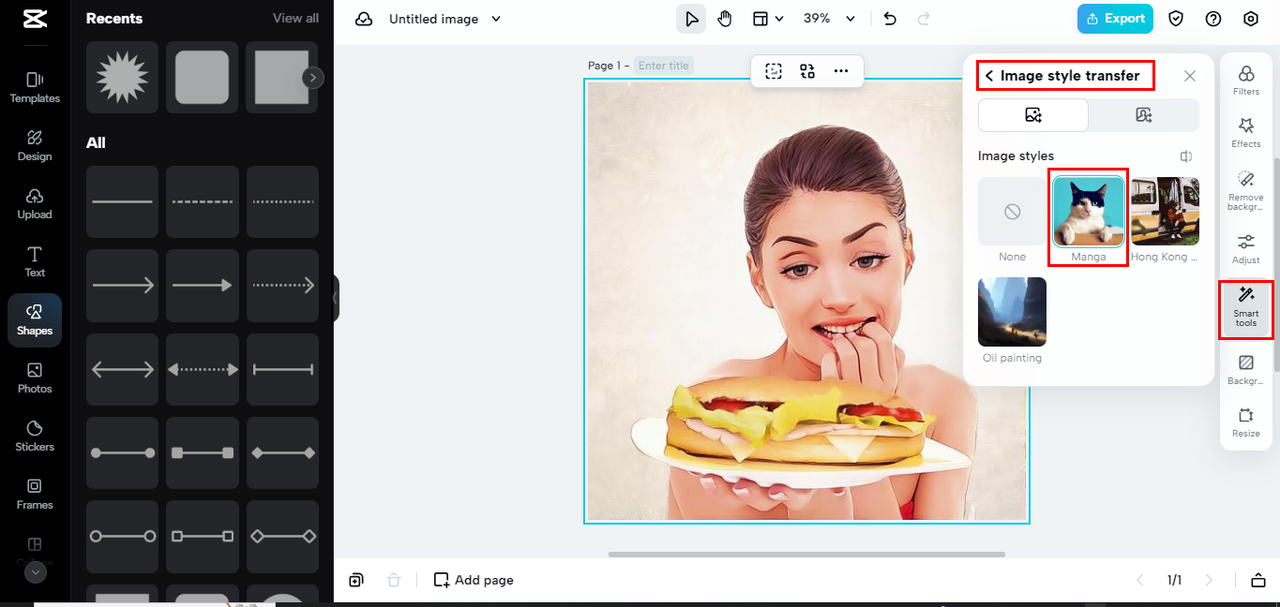Open the CapCut home logo
Image resolution: width=1280 pixels, height=607 pixels.
[x=34, y=19]
